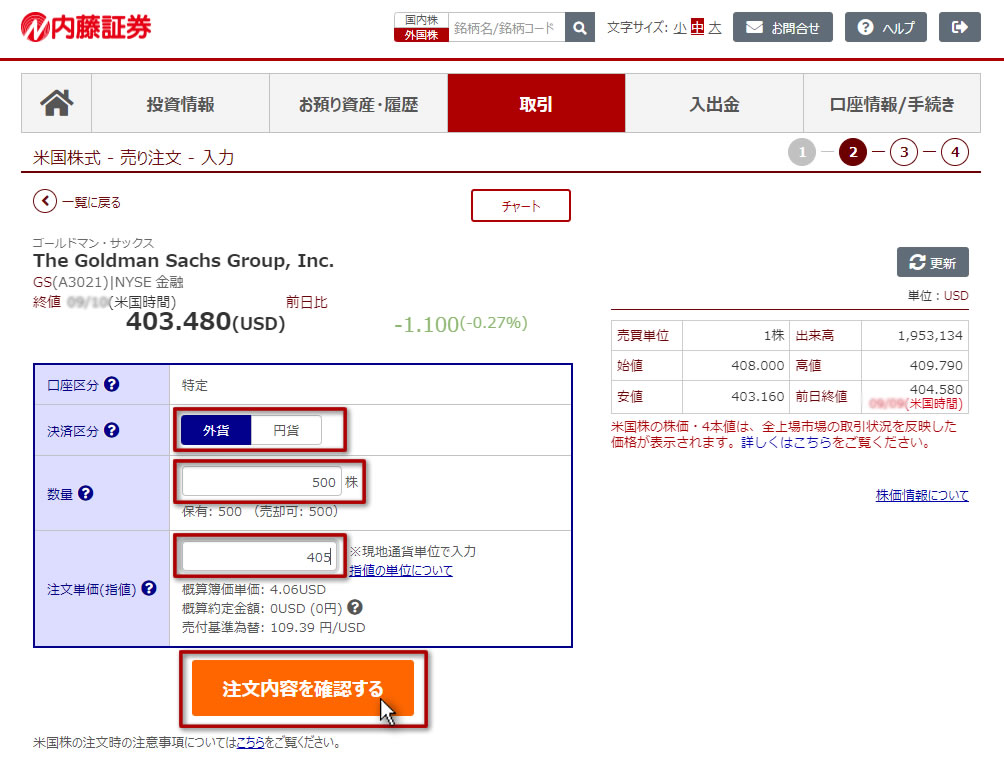The width and height of the screenshot is (1004, 767).
Task: Click the 一覧に戻る text link
Action: [x=92, y=202]
